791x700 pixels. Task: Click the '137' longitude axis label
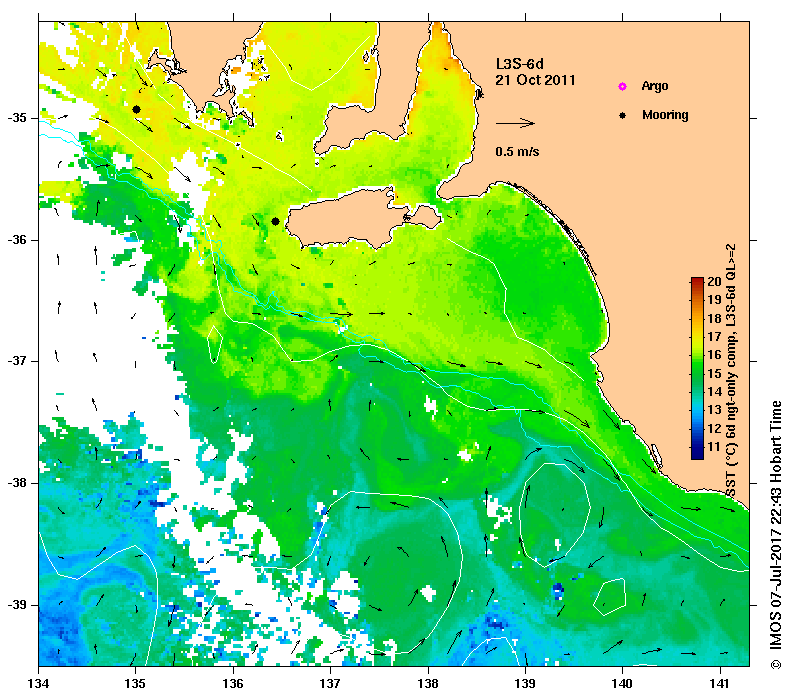tap(330, 684)
